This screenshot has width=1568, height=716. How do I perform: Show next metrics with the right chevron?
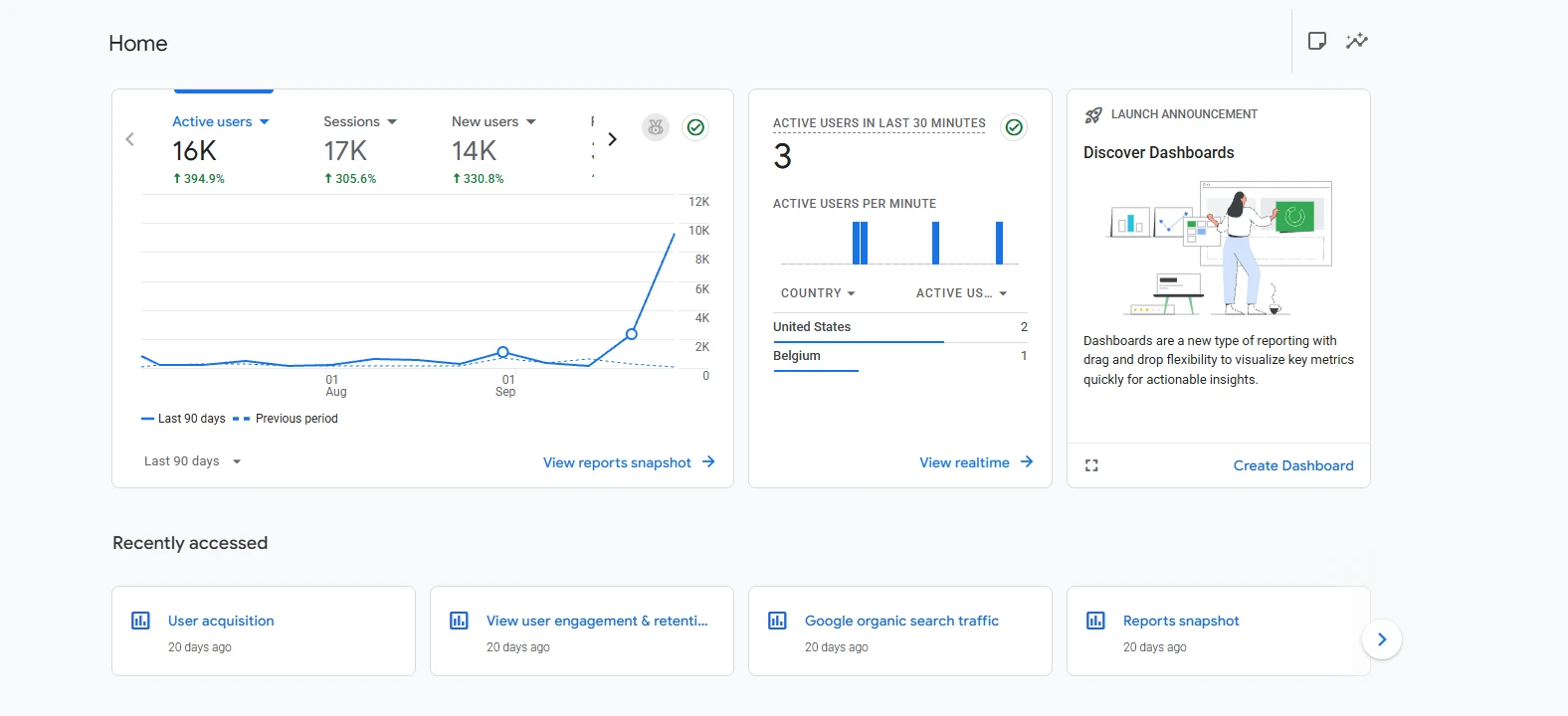[x=612, y=139]
